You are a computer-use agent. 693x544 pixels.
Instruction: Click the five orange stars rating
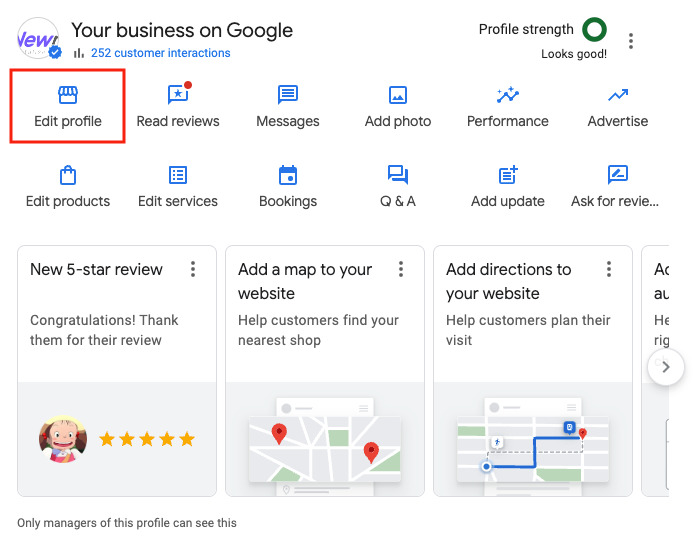coord(147,439)
